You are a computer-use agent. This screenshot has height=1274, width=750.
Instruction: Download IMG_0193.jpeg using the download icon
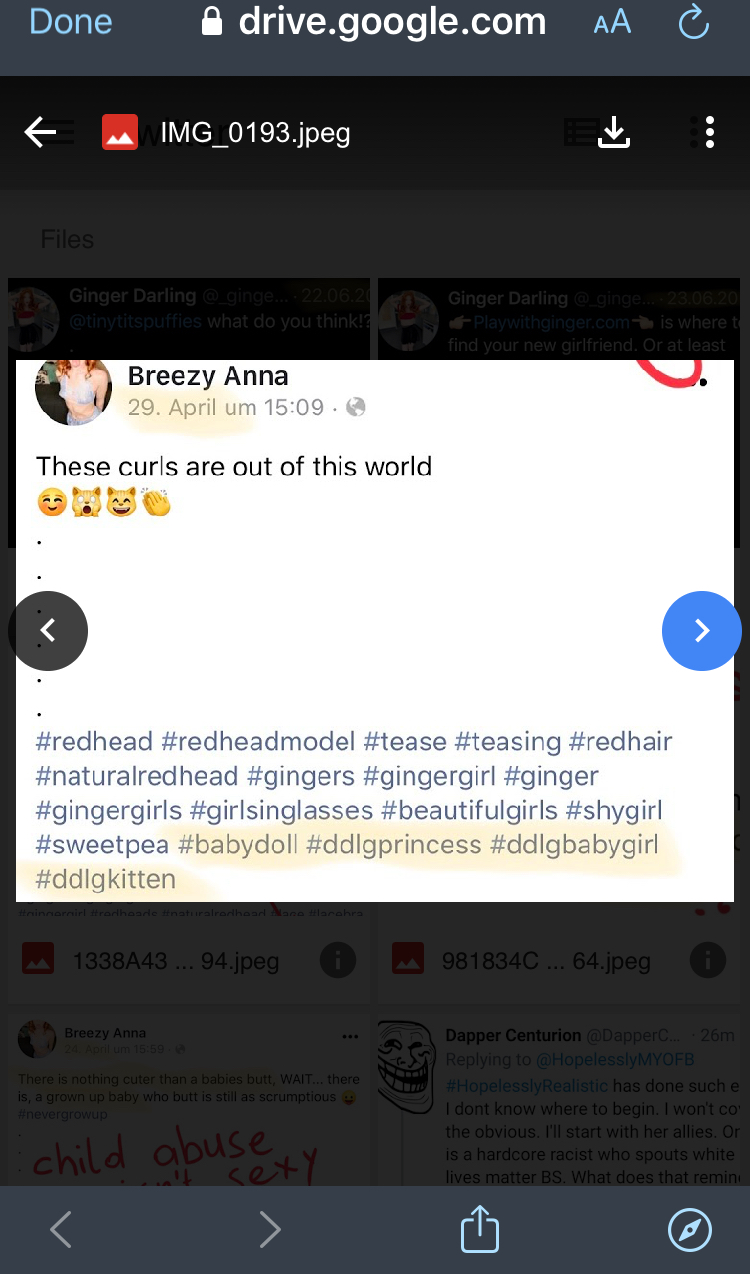(x=614, y=132)
